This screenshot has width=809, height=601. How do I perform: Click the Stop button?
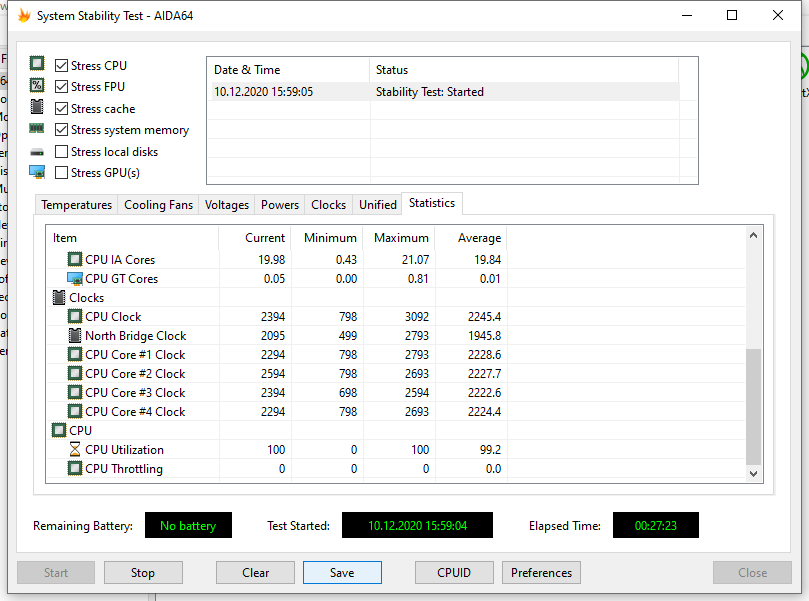[143, 573]
